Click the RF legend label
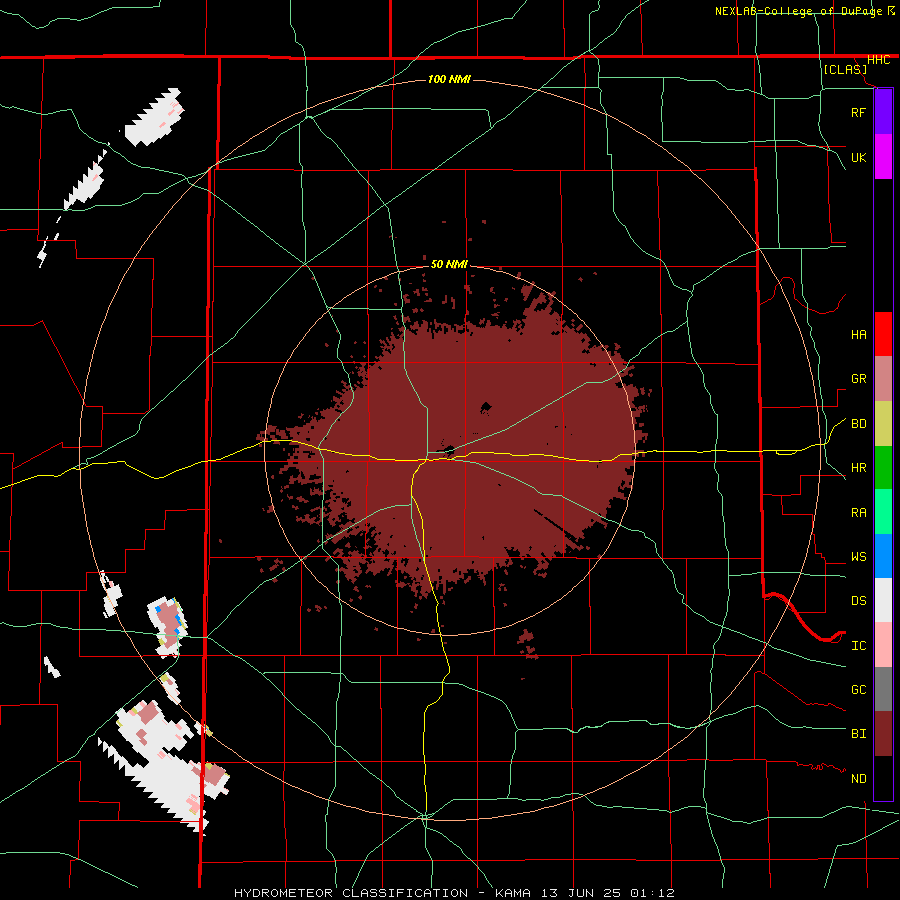 click(858, 112)
